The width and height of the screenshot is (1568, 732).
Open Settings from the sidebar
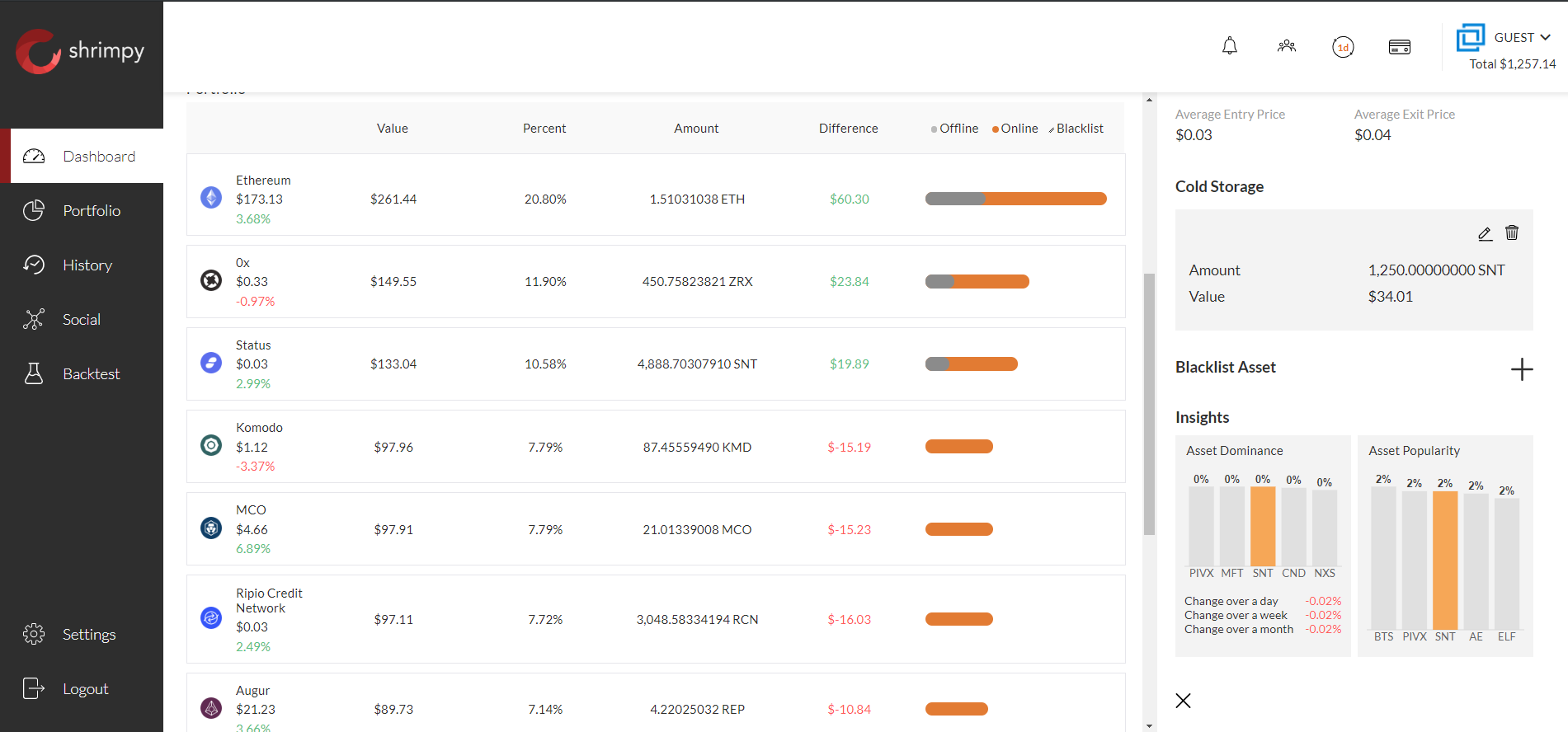pyautogui.click(x=82, y=634)
